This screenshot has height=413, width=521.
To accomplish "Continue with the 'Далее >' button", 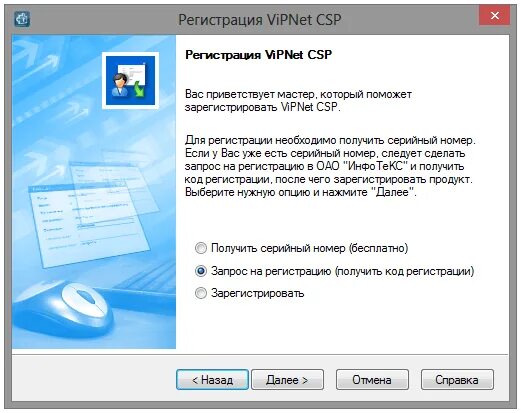I will (287, 379).
